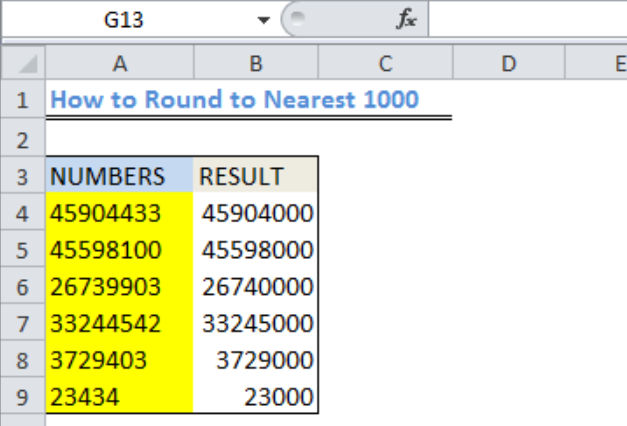
Task: Select cell containing 45598000
Action: pyautogui.click(x=256, y=249)
